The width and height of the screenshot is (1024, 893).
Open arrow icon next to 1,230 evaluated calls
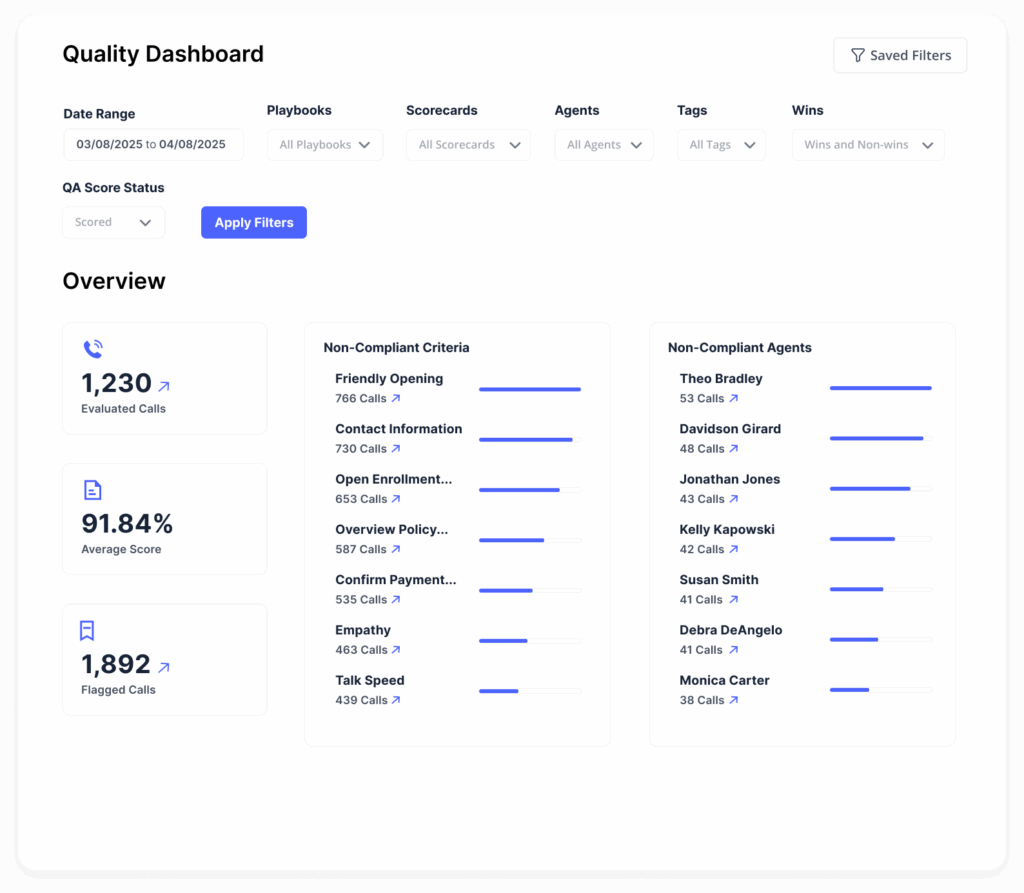tap(164, 385)
